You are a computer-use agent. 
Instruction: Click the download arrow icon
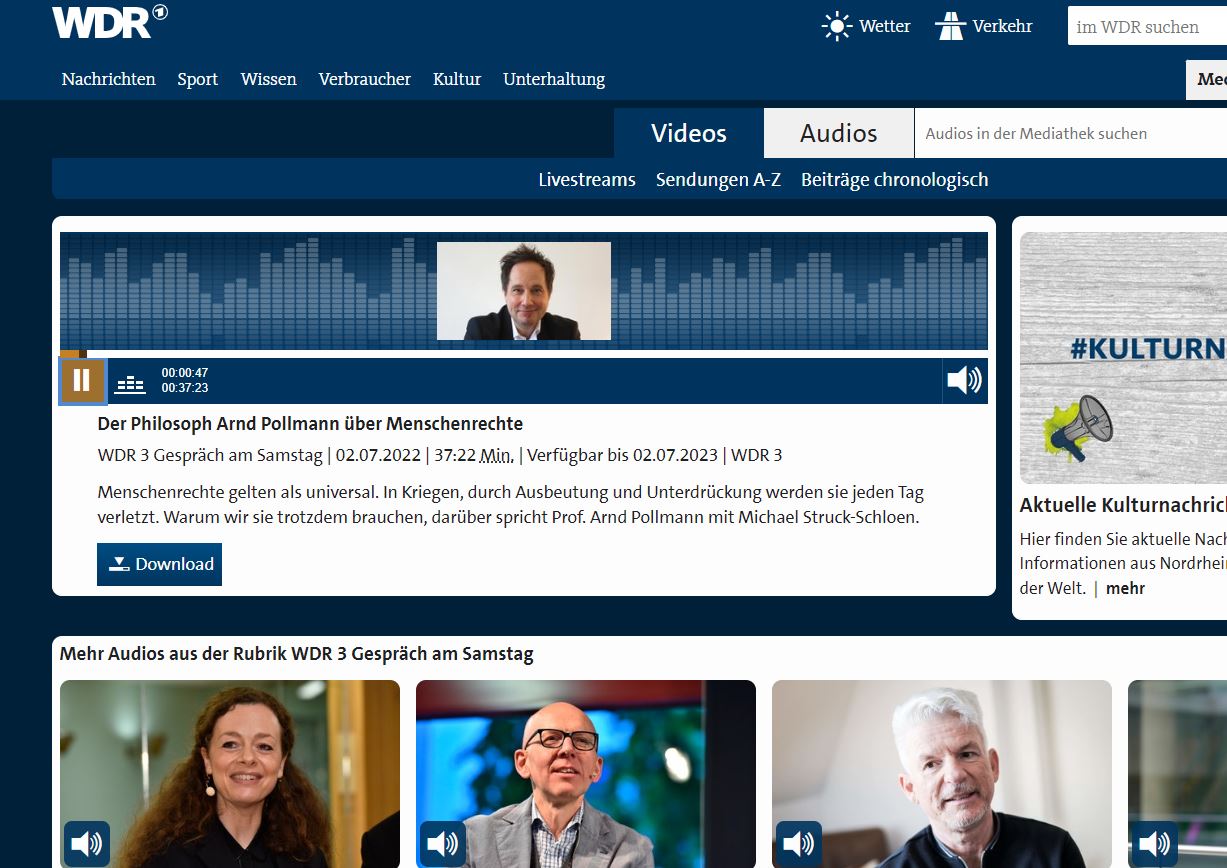click(x=119, y=564)
